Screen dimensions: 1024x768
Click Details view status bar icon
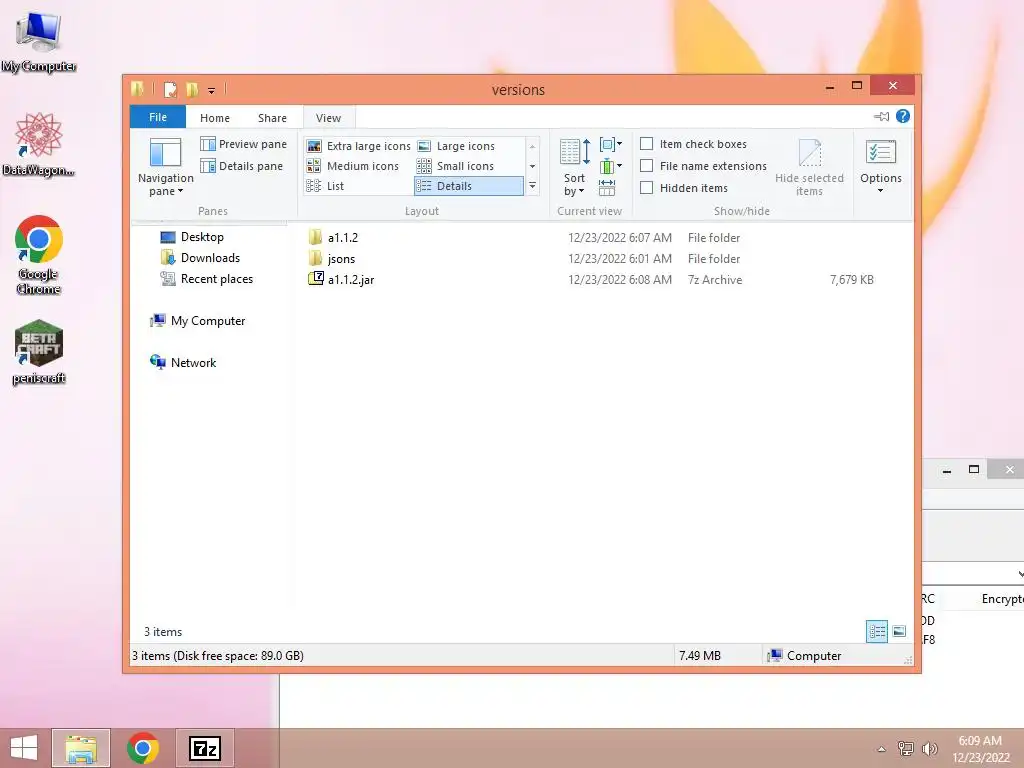[877, 632]
